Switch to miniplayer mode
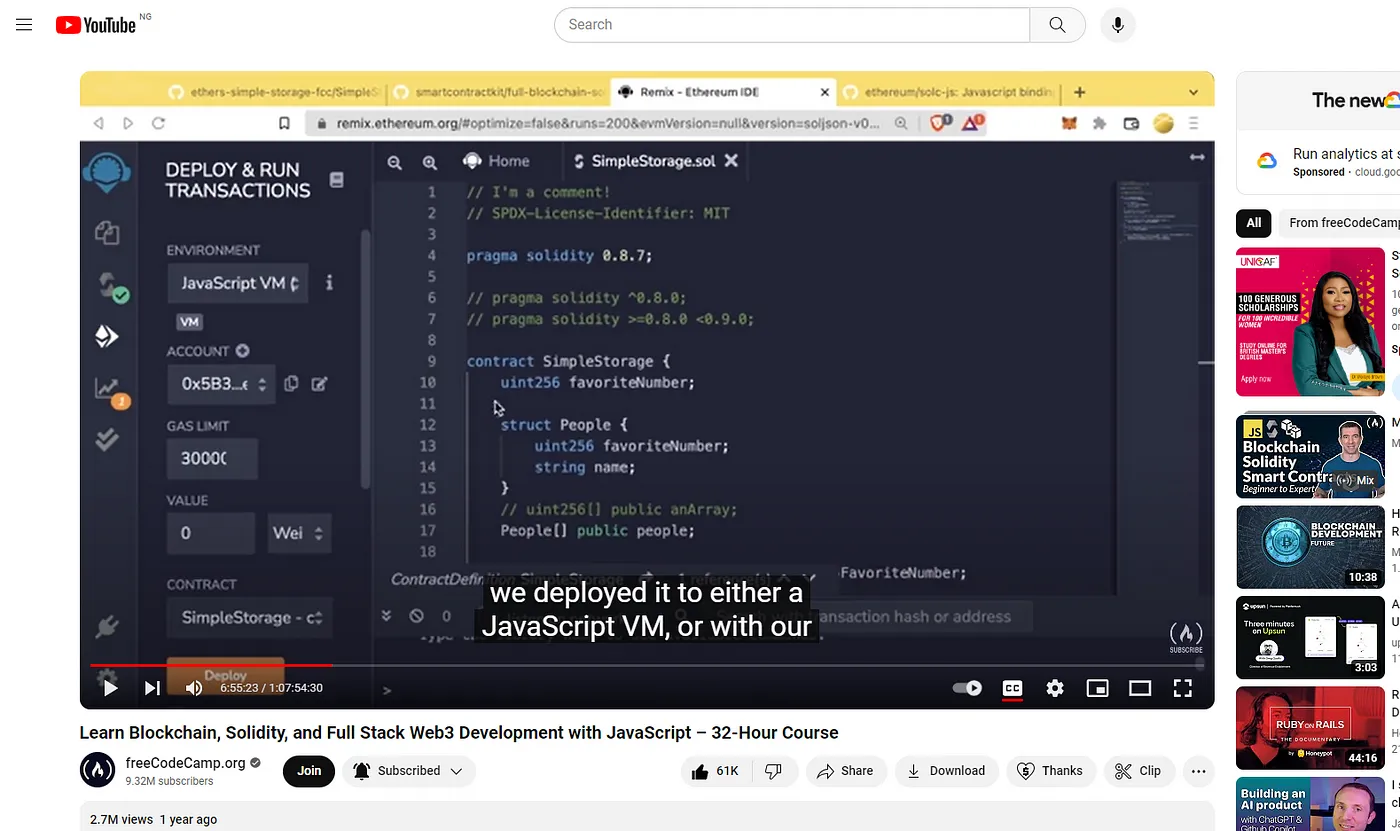This screenshot has height=831, width=1400. [1098, 688]
